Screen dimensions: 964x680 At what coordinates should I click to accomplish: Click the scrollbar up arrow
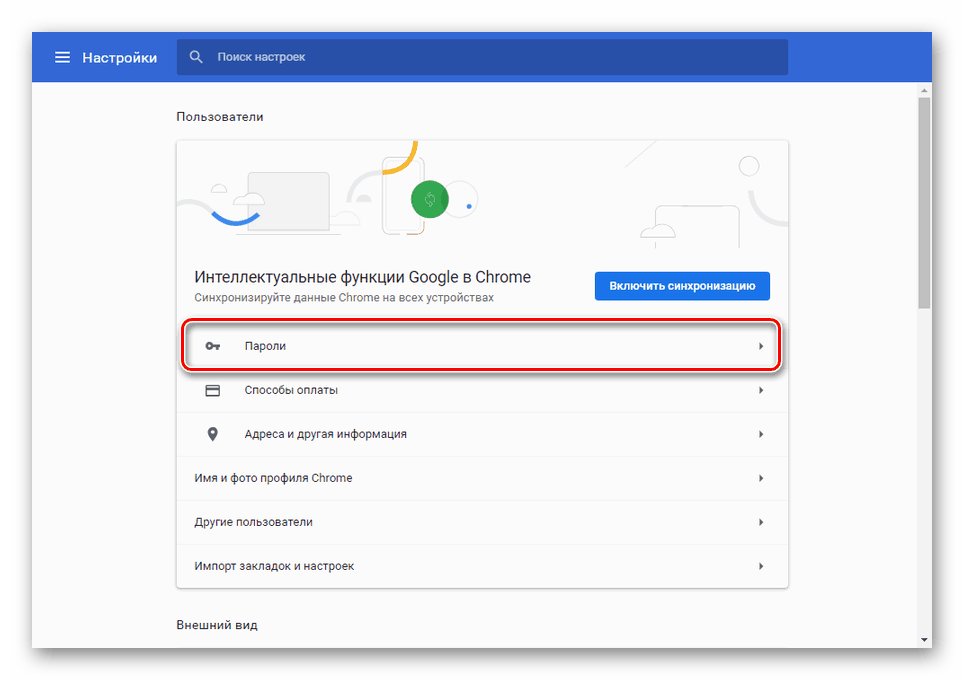[x=924, y=90]
